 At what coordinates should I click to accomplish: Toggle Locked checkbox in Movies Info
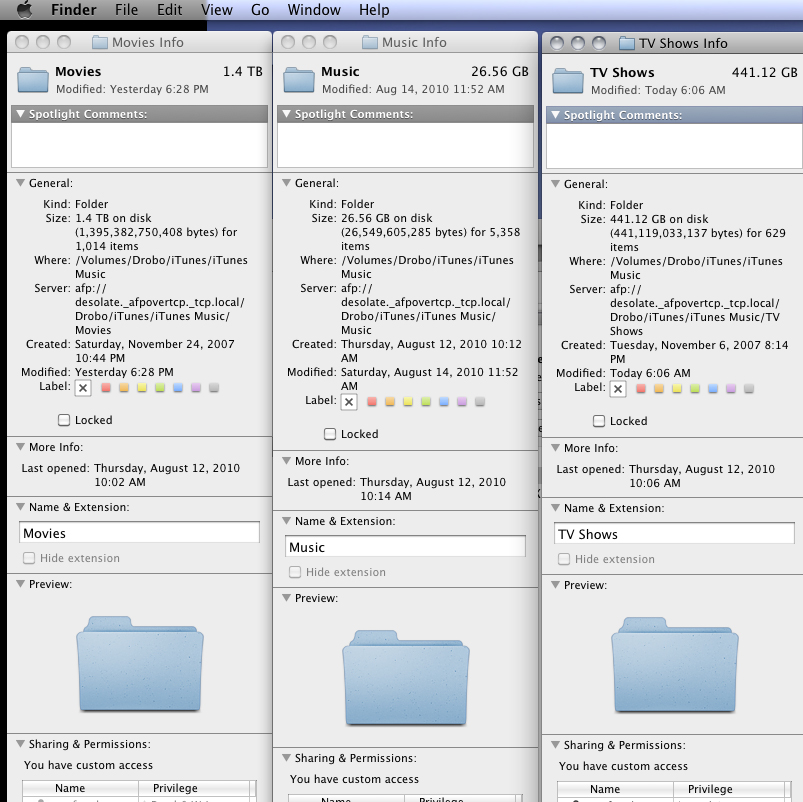(64, 420)
